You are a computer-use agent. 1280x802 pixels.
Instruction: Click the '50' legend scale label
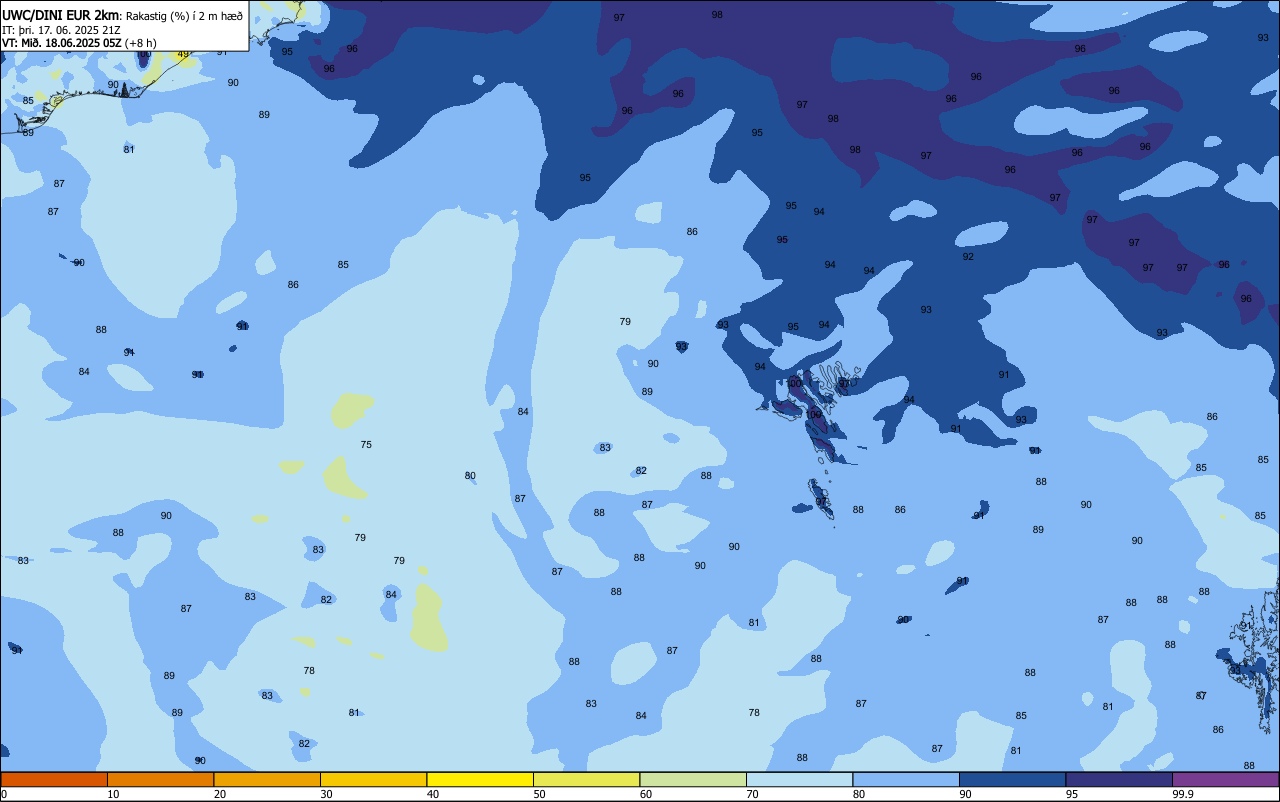tap(539, 794)
